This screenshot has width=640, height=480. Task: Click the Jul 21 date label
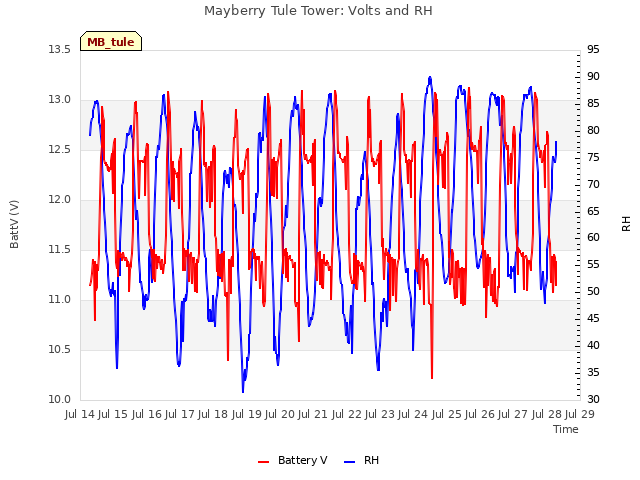(313, 414)
